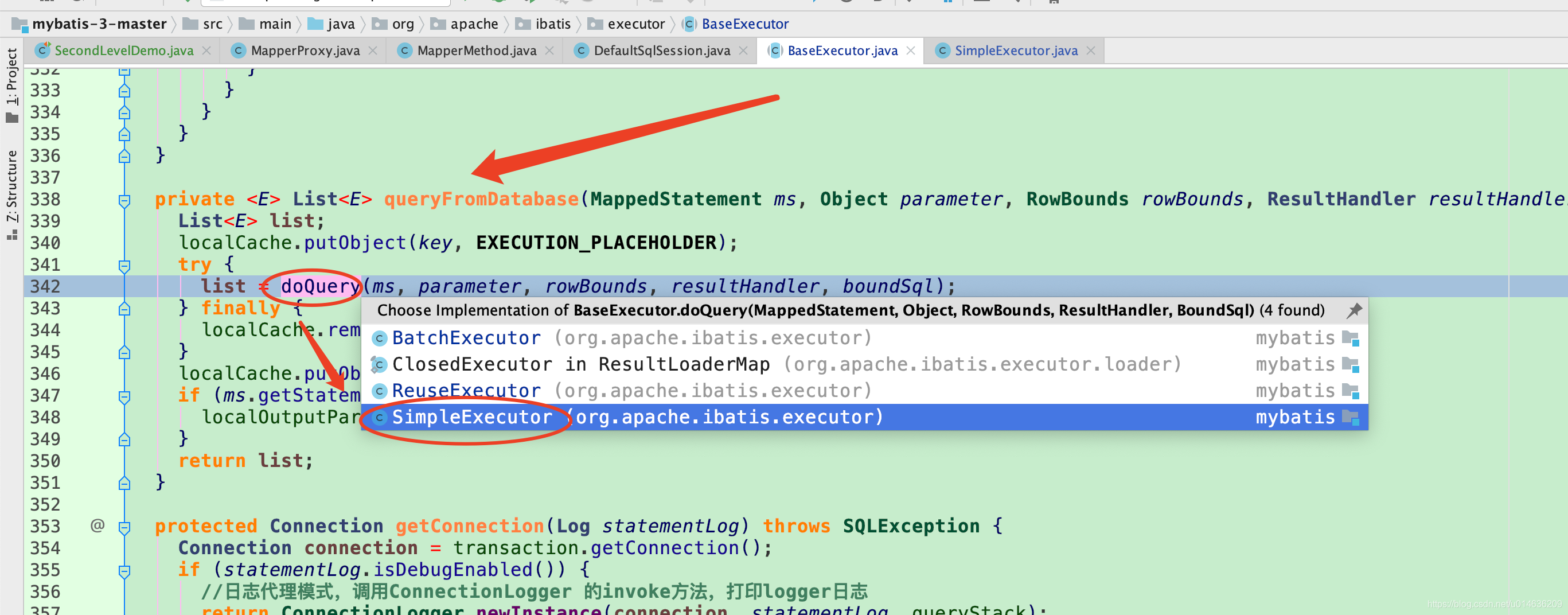Click transaction.getConnection() call
The image size is (1568, 615).
(x=613, y=548)
